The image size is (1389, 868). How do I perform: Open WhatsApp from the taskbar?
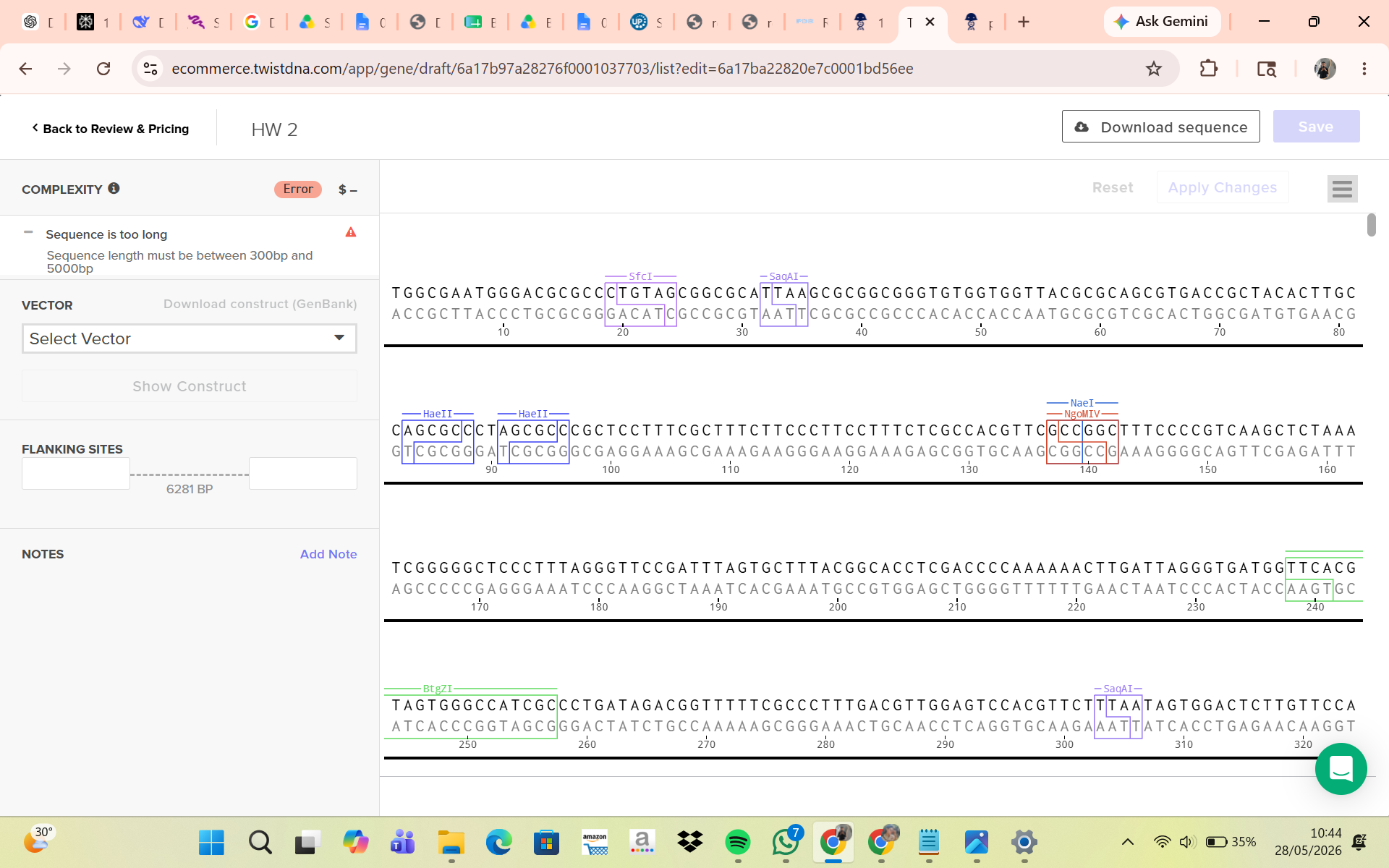tap(786, 842)
